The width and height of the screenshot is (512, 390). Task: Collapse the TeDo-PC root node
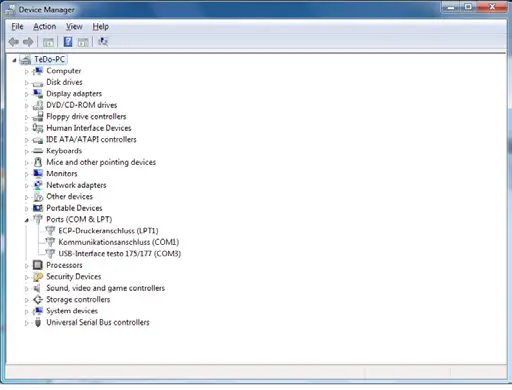[14, 60]
